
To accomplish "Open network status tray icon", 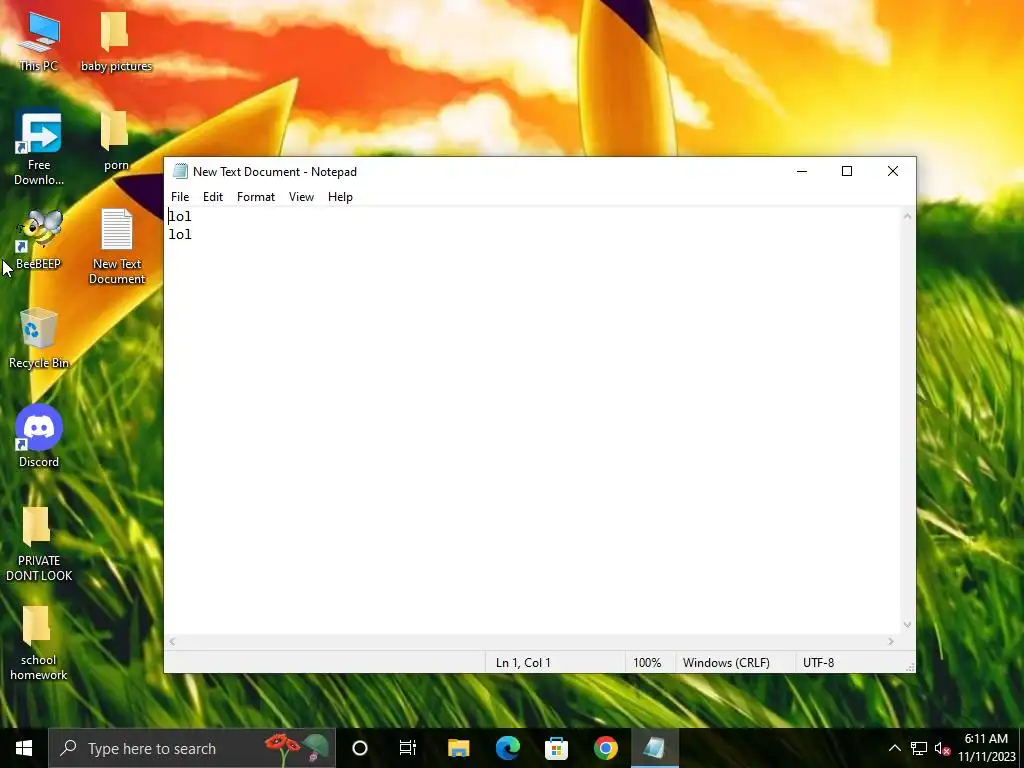I will (x=919, y=748).
